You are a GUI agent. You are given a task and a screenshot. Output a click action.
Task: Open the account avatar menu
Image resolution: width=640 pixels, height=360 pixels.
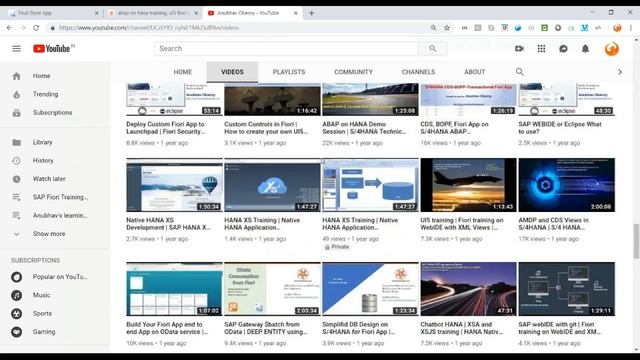[611, 49]
